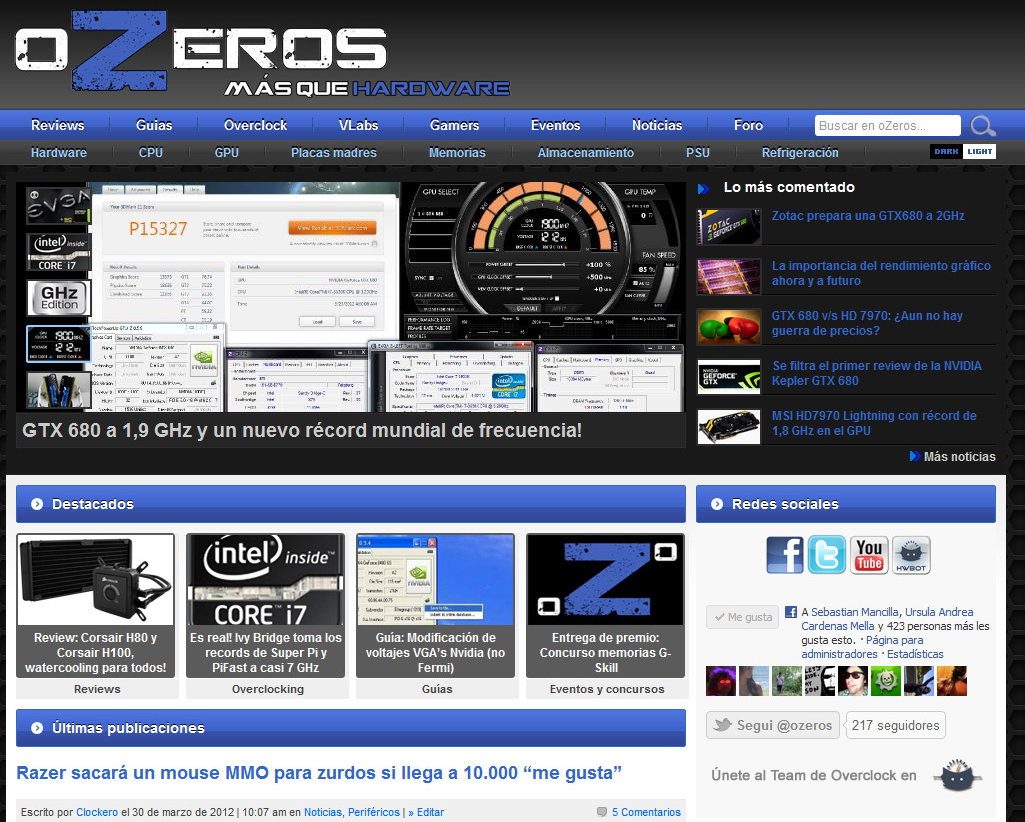The height and width of the screenshot is (822, 1025).
Task: Open La importancia del rendimiento gráfico article
Action: pyautogui.click(x=881, y=273)
